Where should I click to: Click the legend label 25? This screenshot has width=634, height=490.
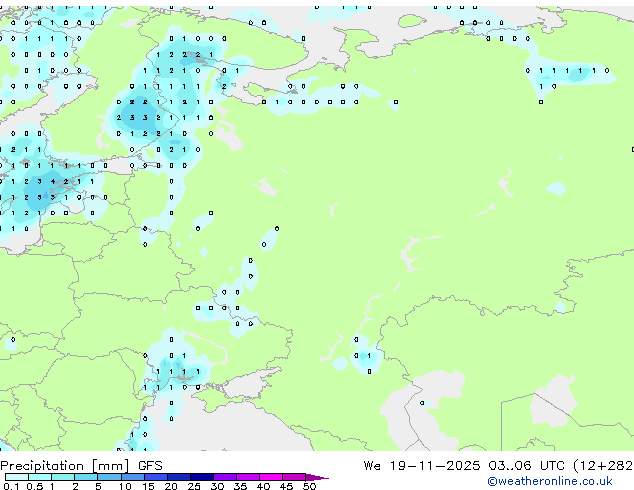(194, 486)
